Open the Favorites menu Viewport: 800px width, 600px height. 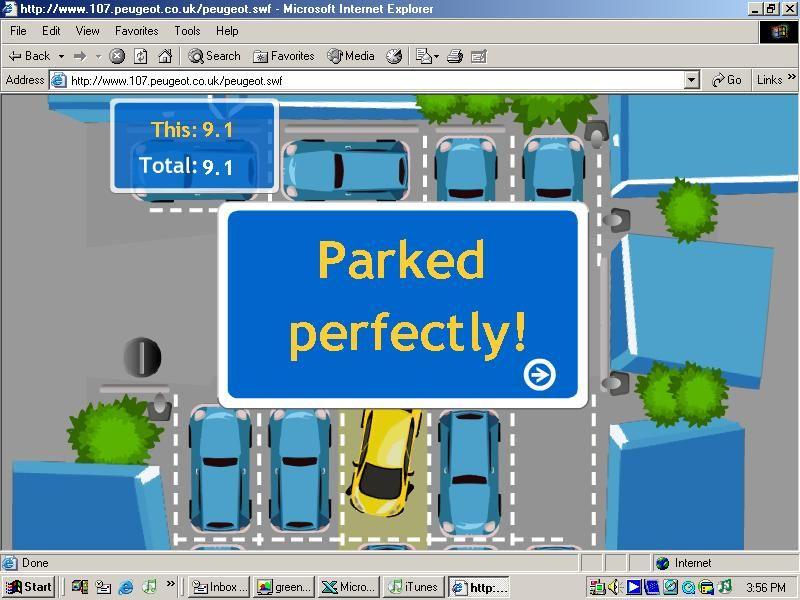point(136,31)
